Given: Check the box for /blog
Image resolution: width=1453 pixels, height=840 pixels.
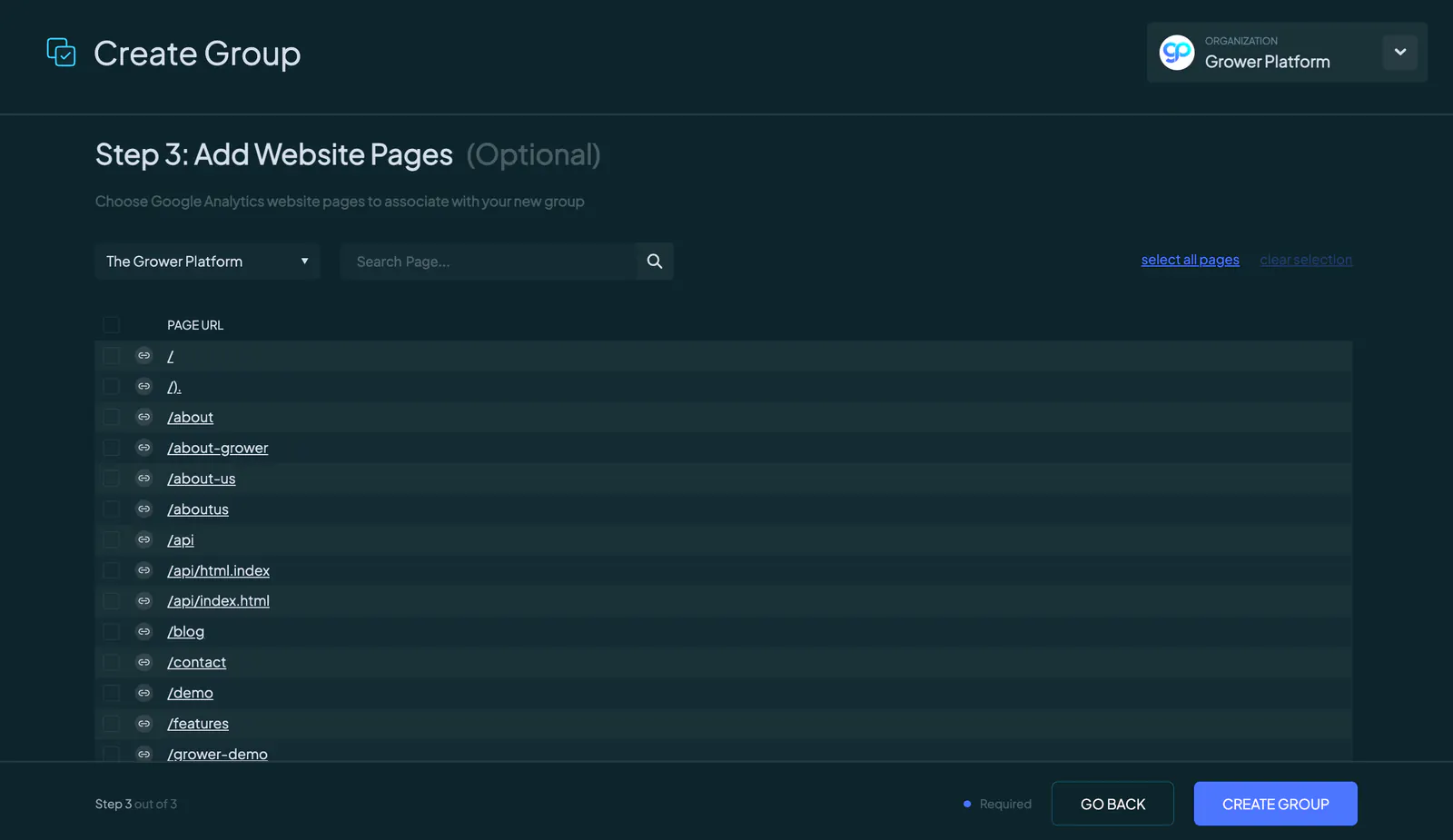Looking at the screenshot, I should tap(111, 632).
